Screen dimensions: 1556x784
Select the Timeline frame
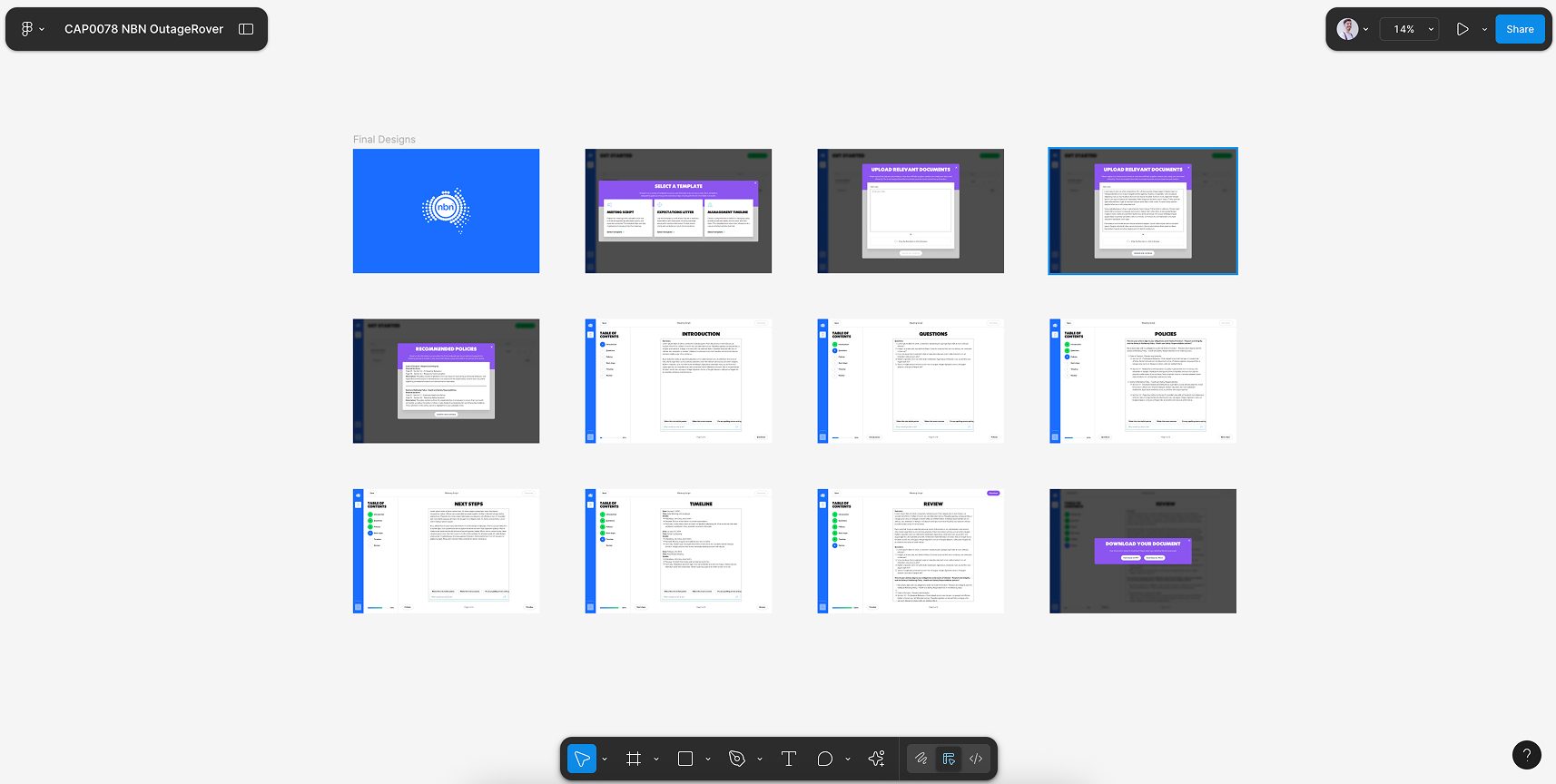[x=678, y=551]
